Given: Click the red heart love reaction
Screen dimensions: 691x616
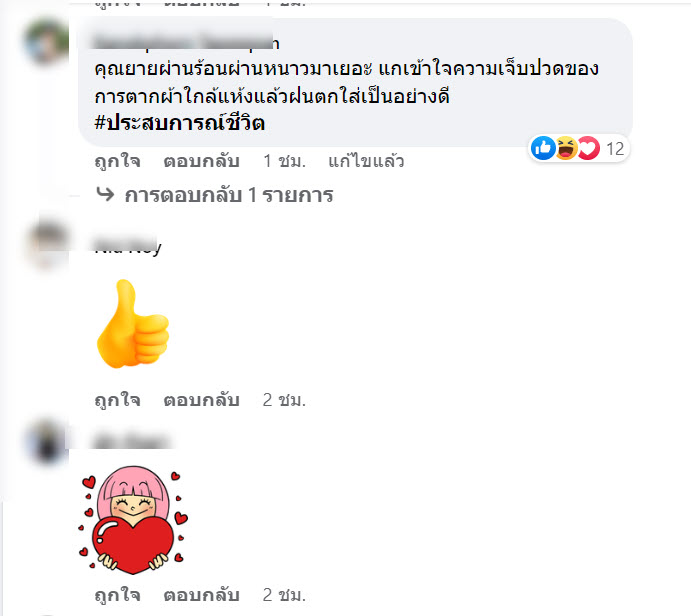Looking at the screenshot, I should [589, 148].
